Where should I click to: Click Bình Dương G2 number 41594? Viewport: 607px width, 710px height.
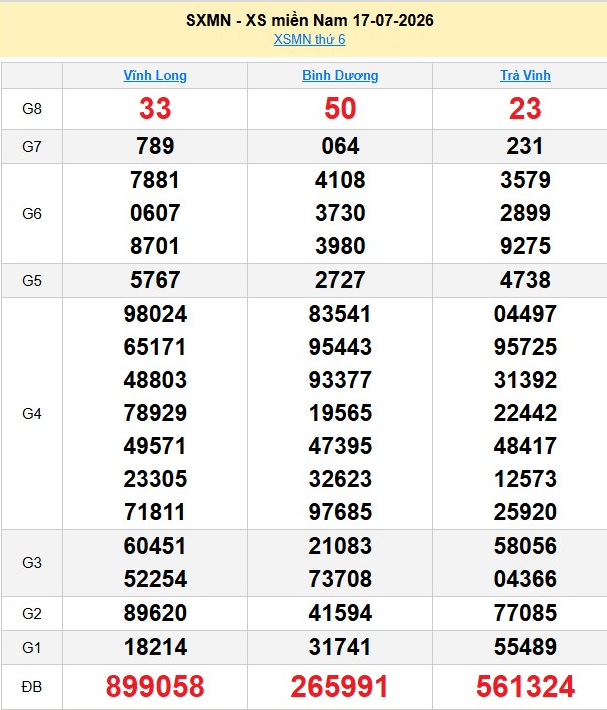340,613
